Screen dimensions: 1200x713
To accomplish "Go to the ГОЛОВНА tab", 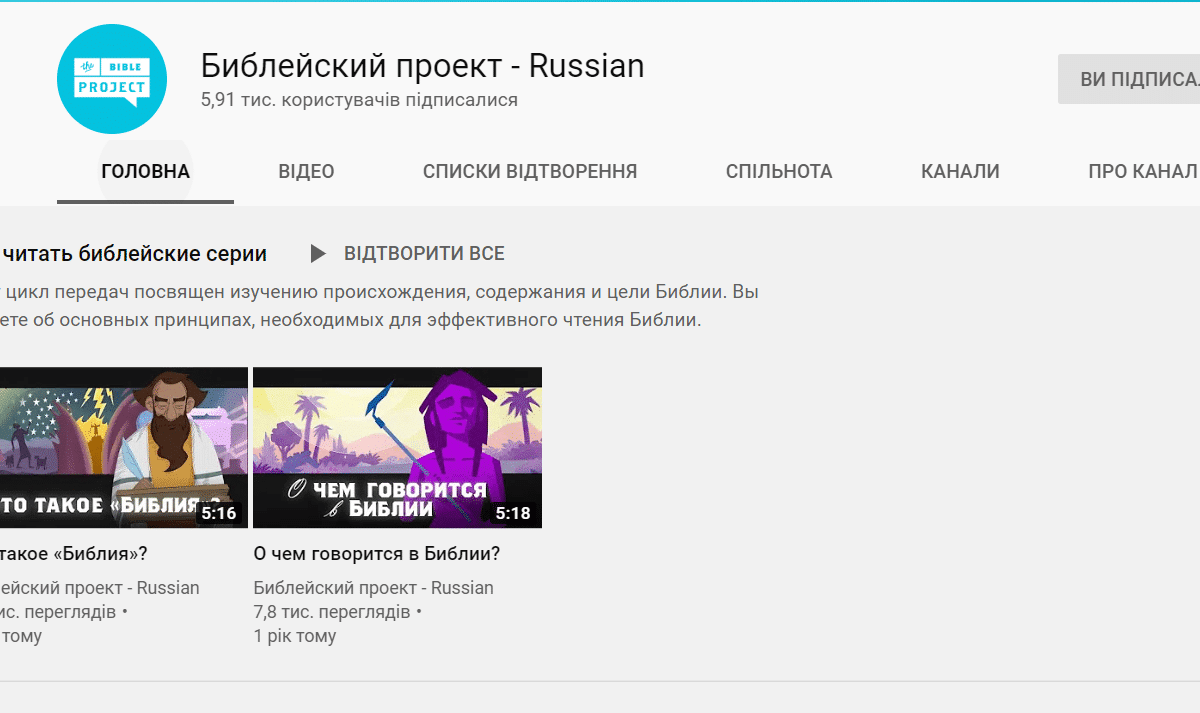I will [144, 171].
